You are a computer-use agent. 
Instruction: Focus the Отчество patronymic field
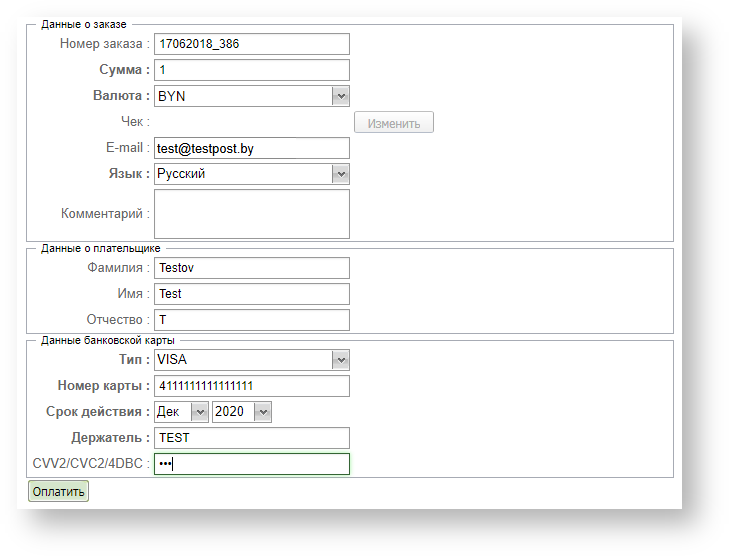click(251, 320)
